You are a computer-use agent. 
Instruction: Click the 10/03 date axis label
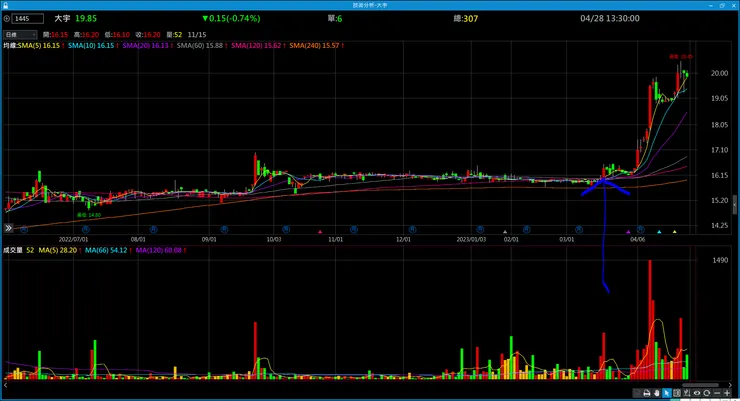point(274,240)
